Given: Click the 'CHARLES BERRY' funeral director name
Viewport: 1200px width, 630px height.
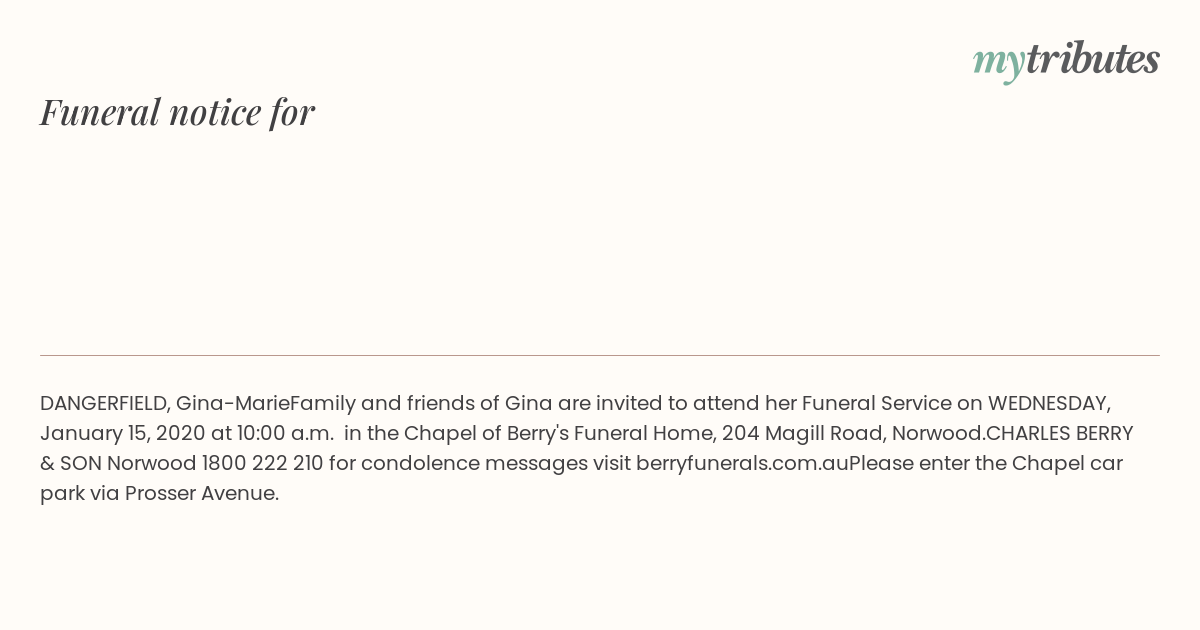Looking at the screenshot, I should pos(1059,434).
